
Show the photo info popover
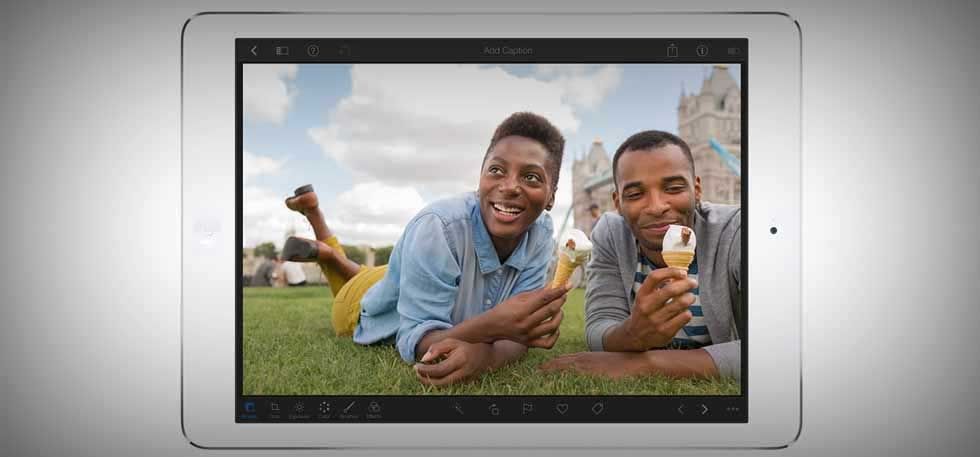point(702,50)
